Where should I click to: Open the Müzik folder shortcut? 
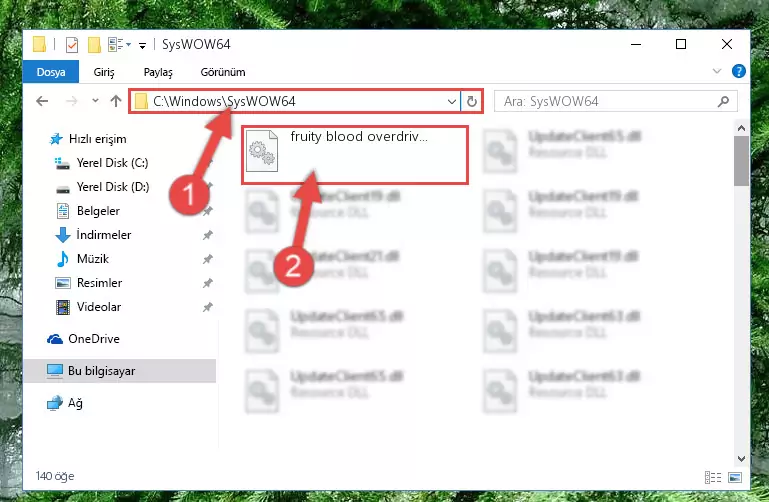click(x=93, y=259)
